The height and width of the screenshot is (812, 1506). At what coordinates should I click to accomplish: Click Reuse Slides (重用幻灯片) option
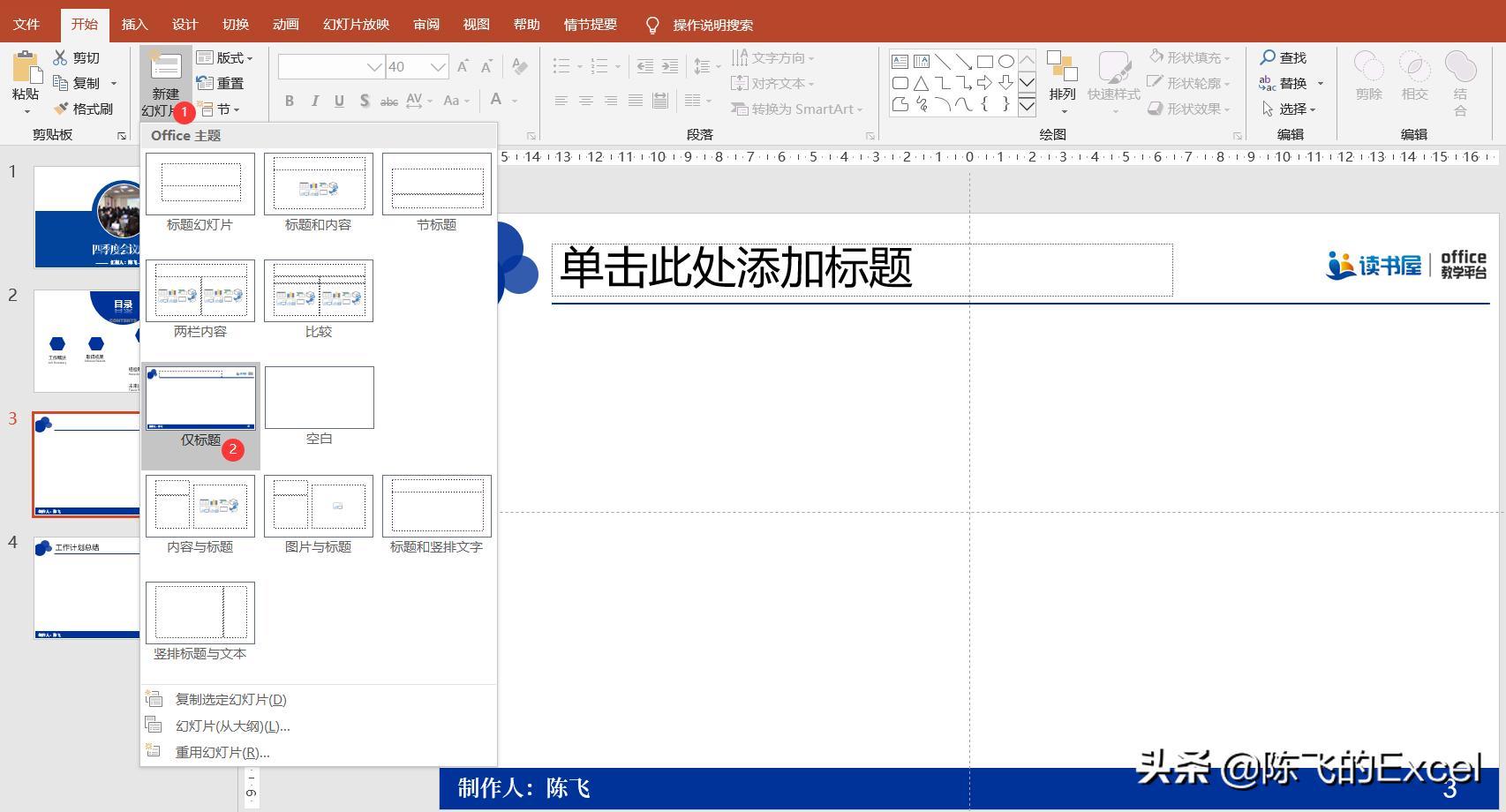222,752
